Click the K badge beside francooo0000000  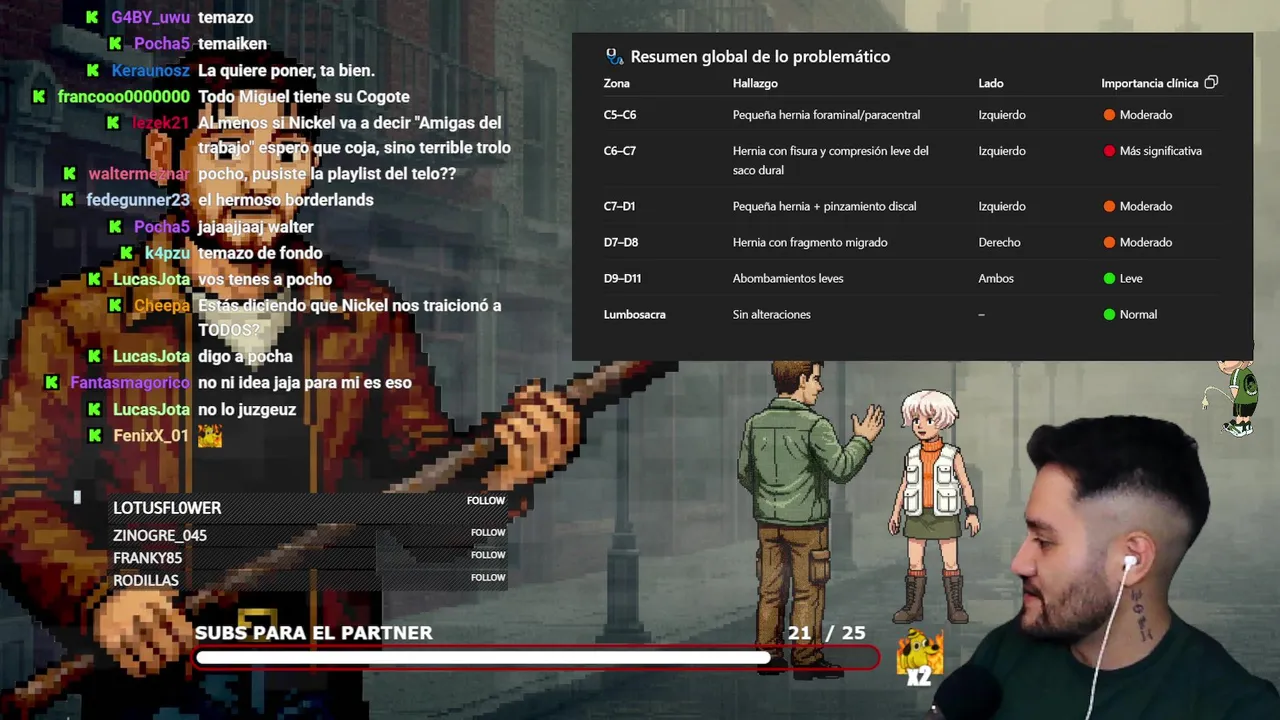pos(39,96)
